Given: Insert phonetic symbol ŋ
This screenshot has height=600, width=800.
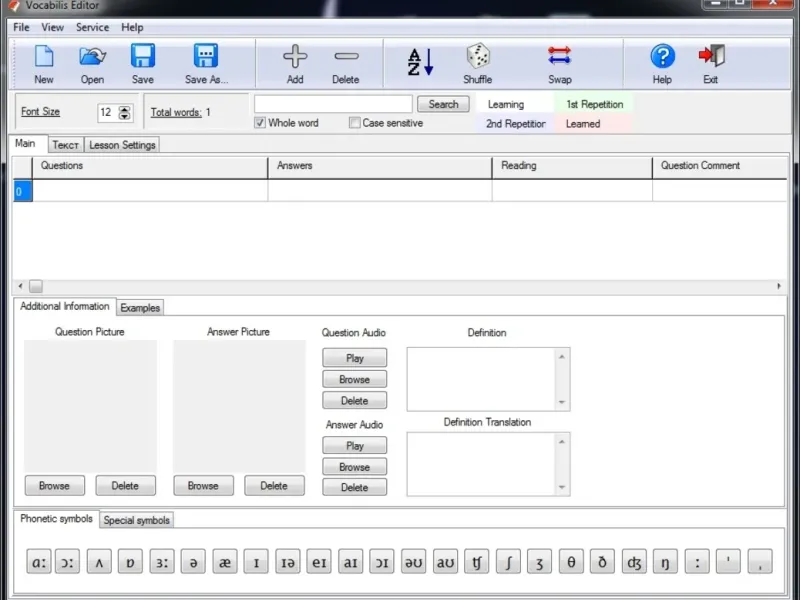Looking at the screenshot, I should pyautogui.click(x=665, y=562).
